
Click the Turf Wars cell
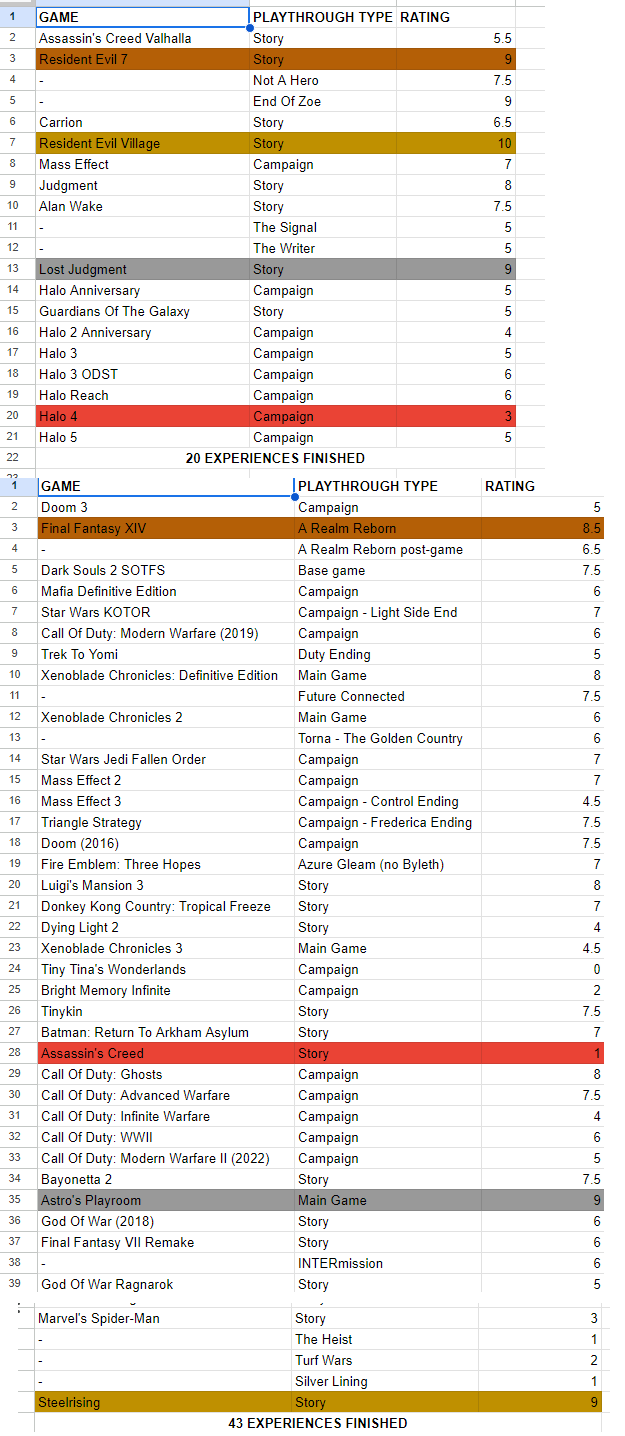(385, 1360)
